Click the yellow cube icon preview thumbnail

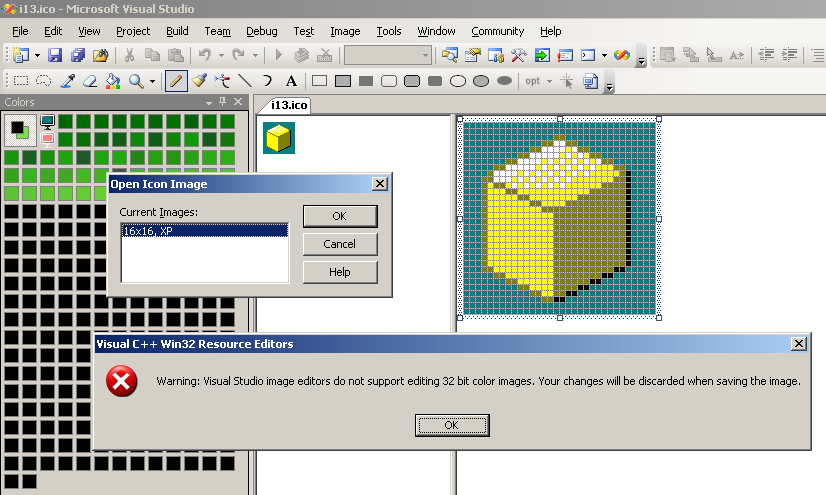(279, 138)
